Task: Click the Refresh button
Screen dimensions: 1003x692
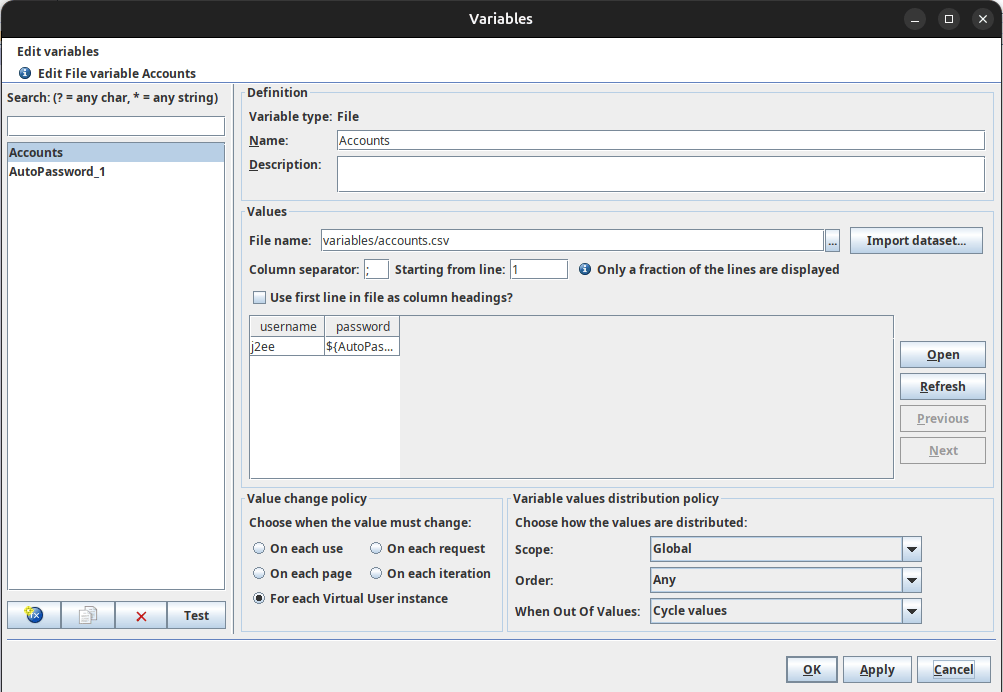Action: pos(943,386)
